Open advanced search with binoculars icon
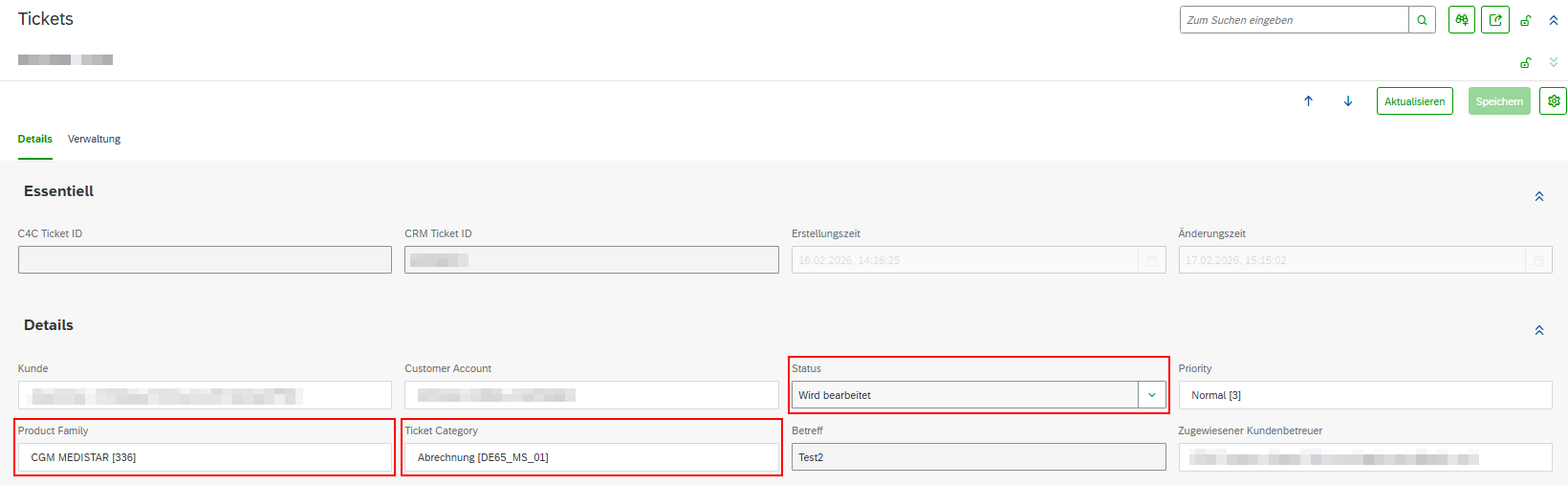Viewport: 1568px width, 485px height. [1461, 20]
